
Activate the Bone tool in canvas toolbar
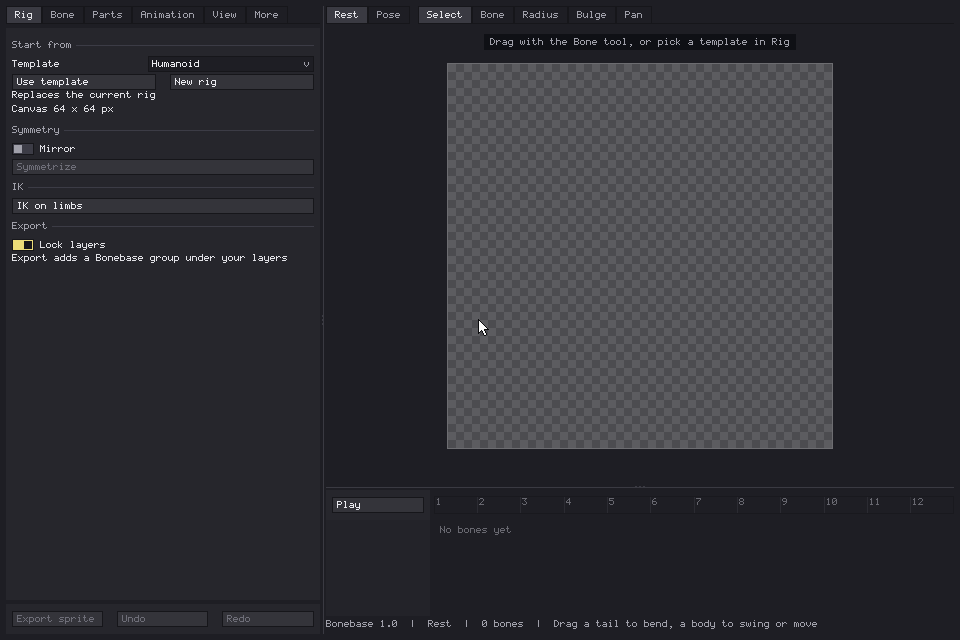(492, 15)
